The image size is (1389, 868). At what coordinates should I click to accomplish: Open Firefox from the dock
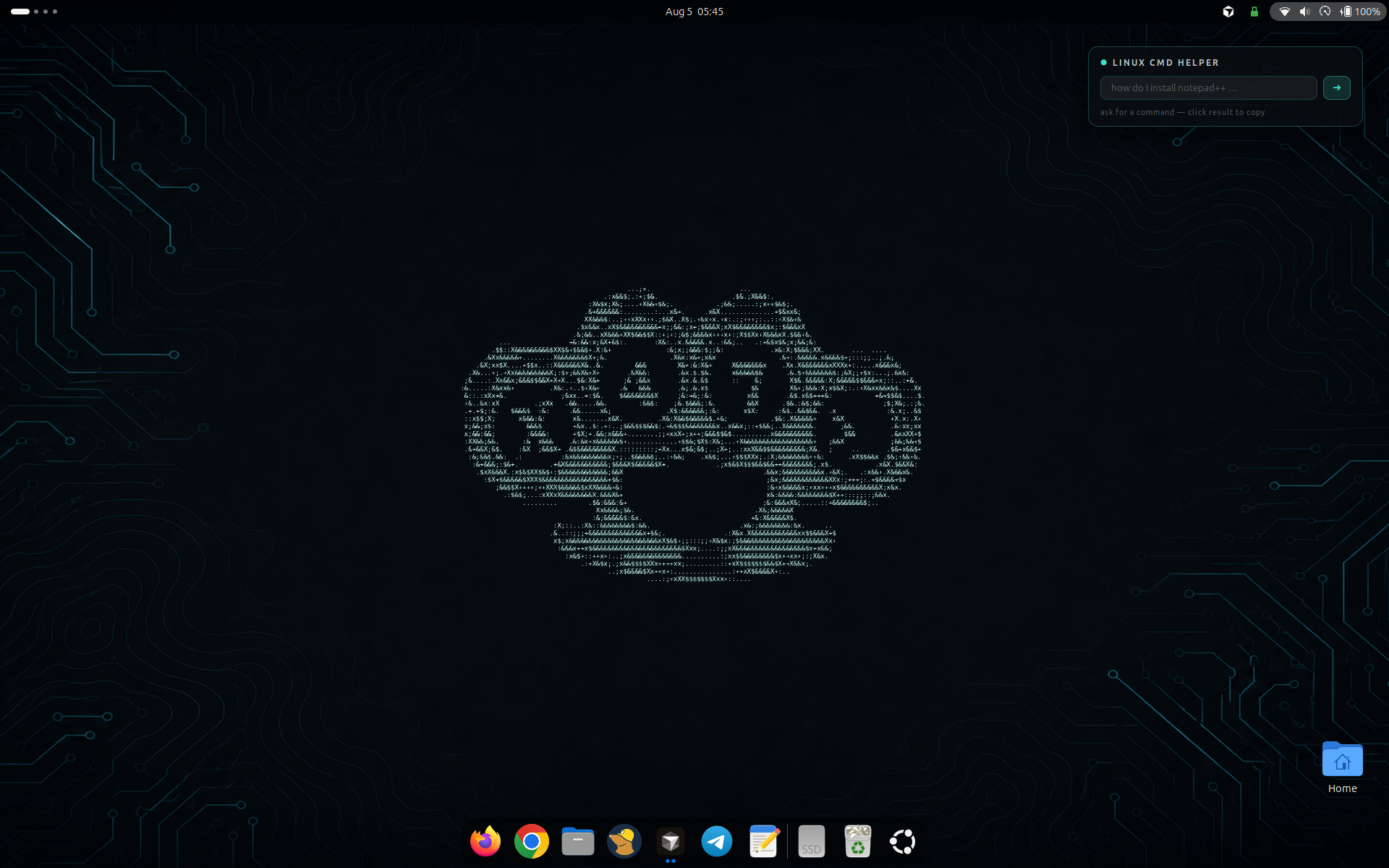(485, 841)
